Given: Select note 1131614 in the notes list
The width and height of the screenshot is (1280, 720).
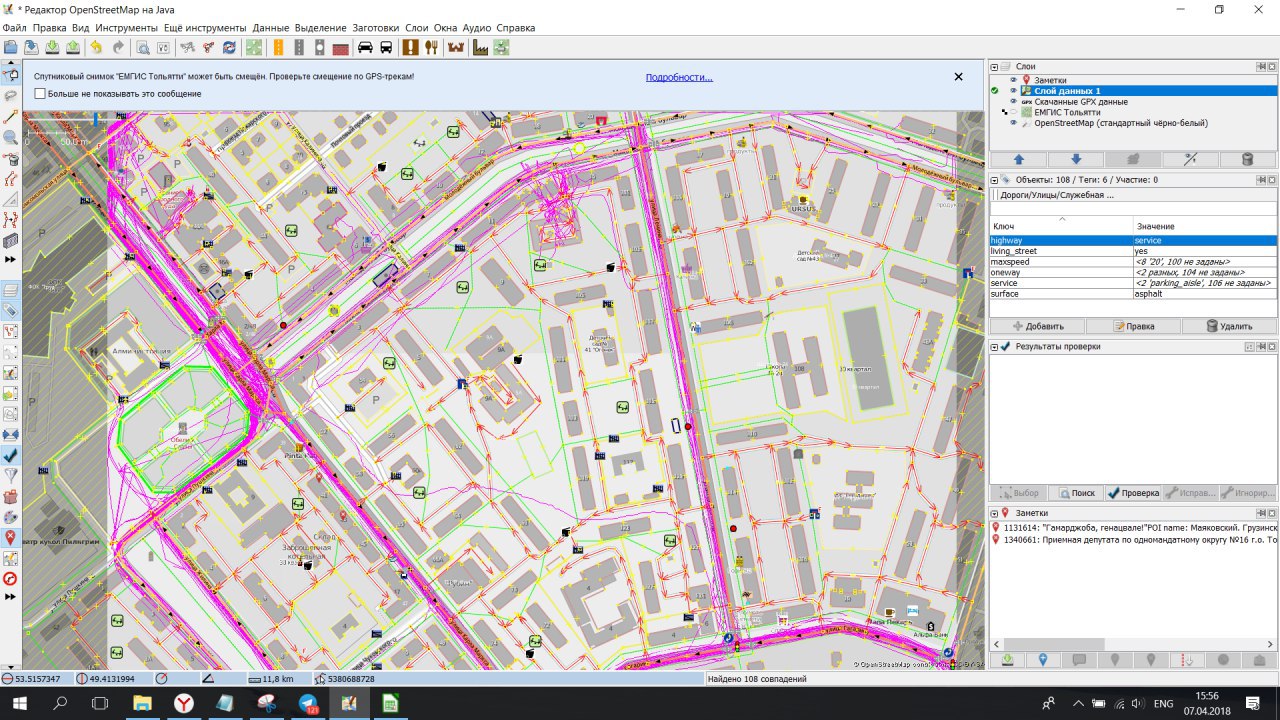Looking at the screenshot, I should coord(1133,527).
